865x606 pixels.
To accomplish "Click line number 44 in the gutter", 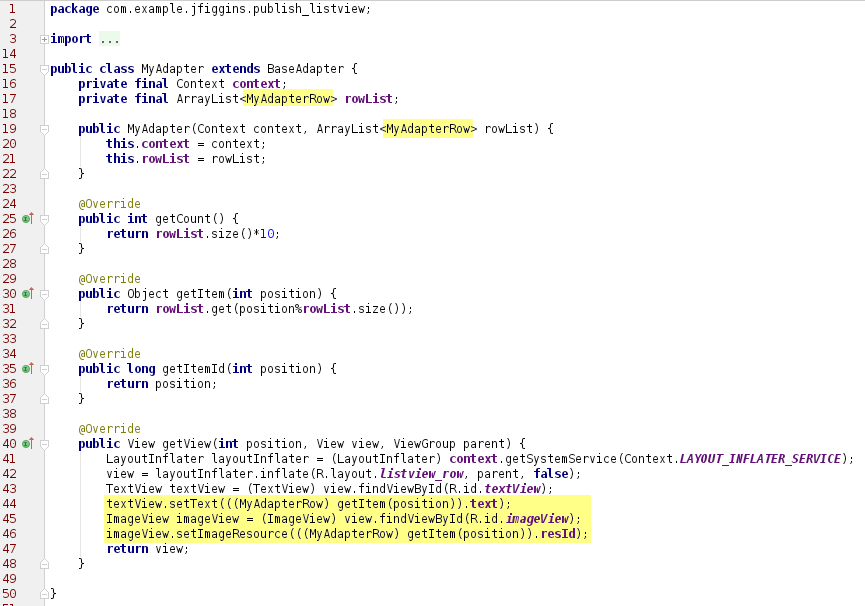I will click(x=10, y=503).
